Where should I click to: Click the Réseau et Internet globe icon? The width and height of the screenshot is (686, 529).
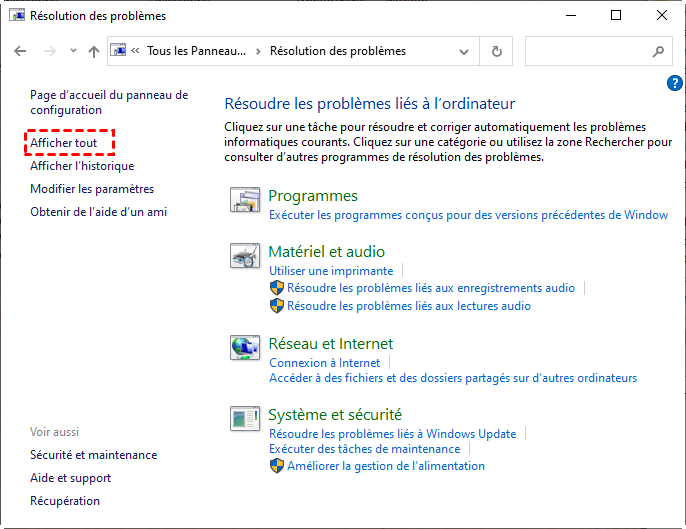245,348
